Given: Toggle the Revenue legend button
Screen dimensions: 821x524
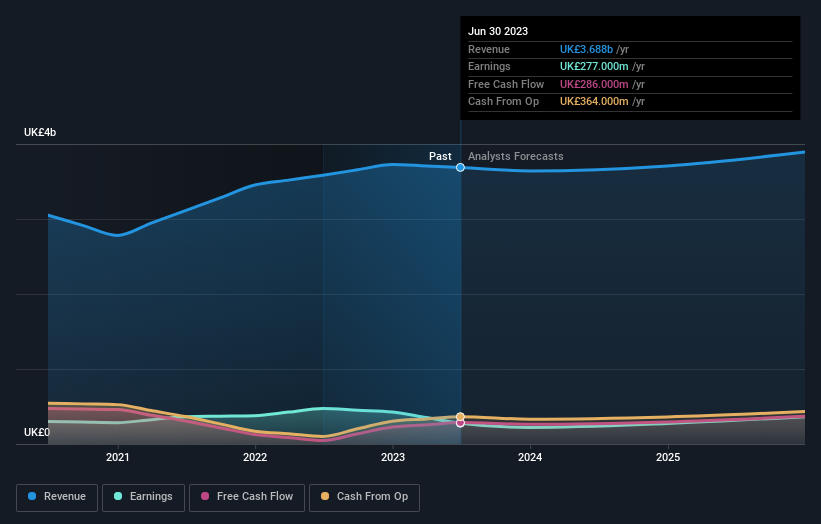Looking at the screenshot, I should [x=57, y=497].
